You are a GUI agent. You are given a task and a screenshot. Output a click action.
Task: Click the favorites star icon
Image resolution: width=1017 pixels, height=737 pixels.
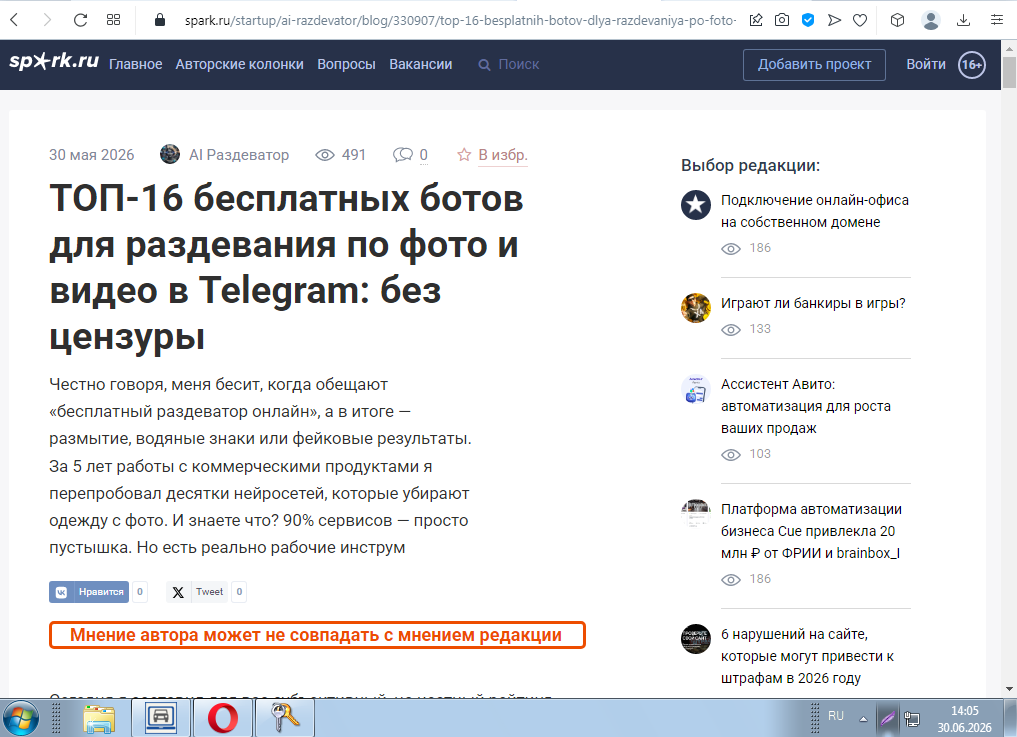pos(464,154)
